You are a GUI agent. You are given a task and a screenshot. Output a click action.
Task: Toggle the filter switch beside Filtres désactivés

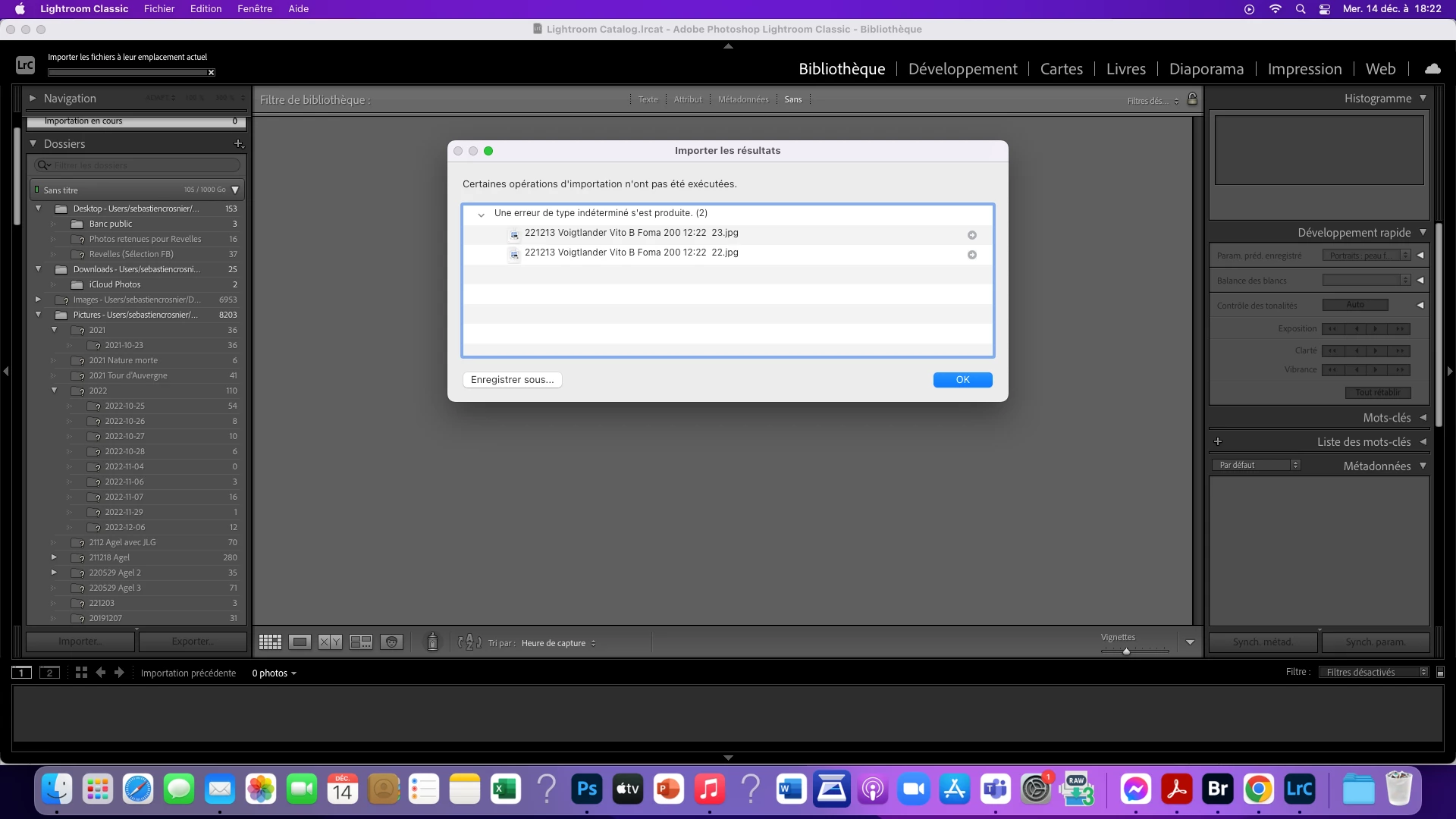(x=1440, y=672)
